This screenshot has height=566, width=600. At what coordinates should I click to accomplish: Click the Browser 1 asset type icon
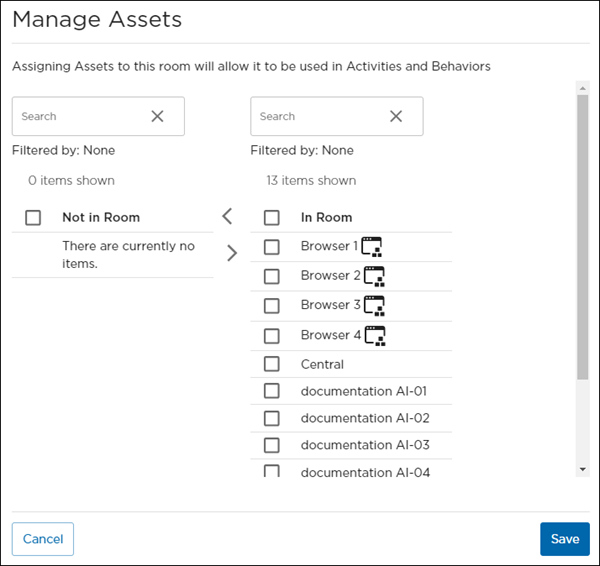click(373, 247)
